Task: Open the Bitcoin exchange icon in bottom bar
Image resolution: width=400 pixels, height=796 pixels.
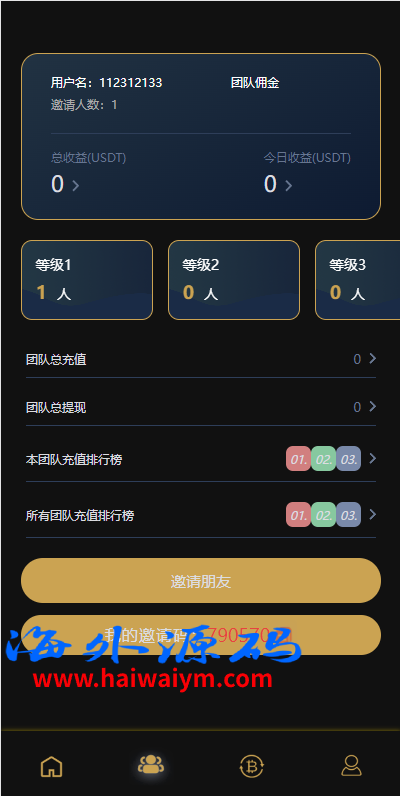Action: pos(251,766)
